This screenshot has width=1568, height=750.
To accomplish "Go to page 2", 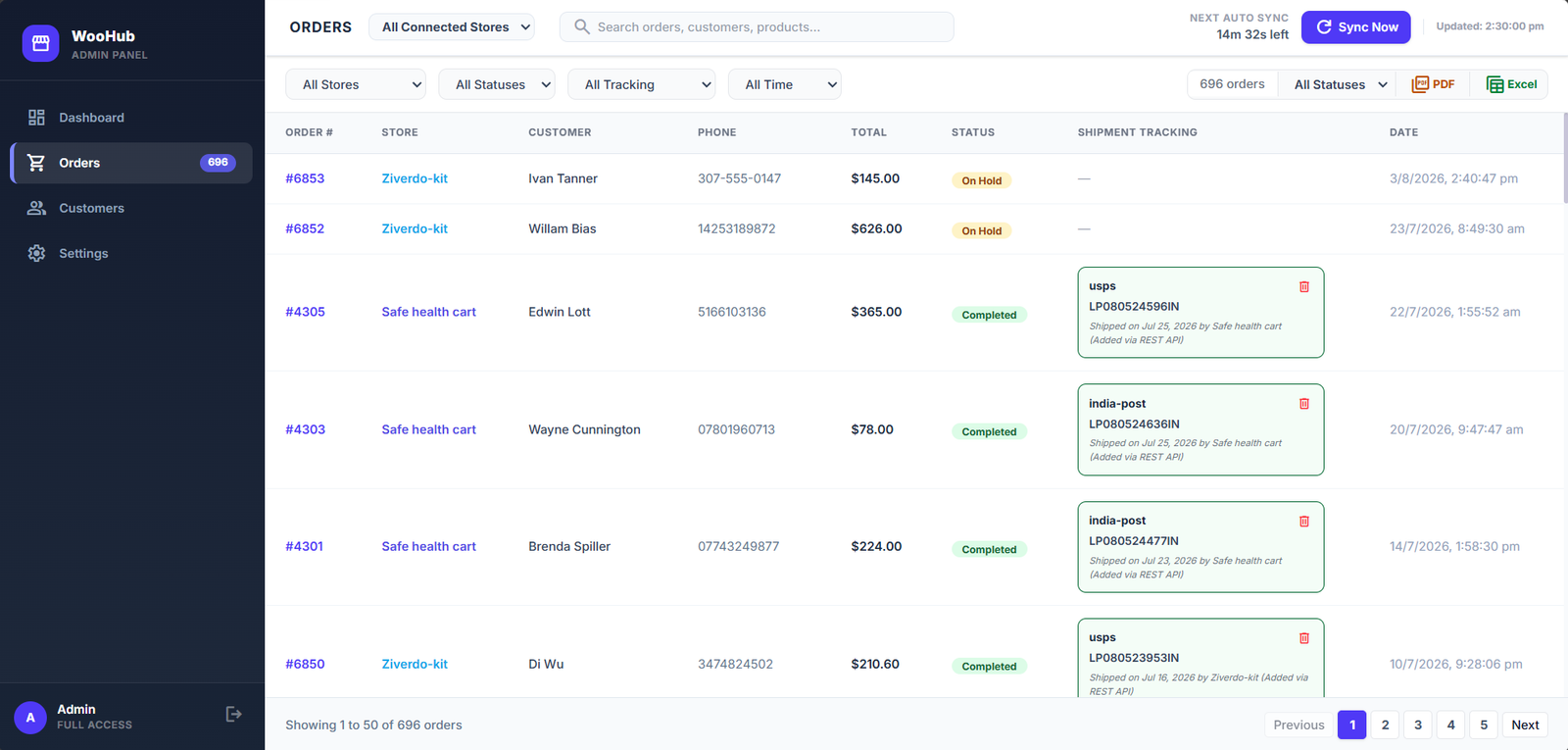I will [1385, 725].
